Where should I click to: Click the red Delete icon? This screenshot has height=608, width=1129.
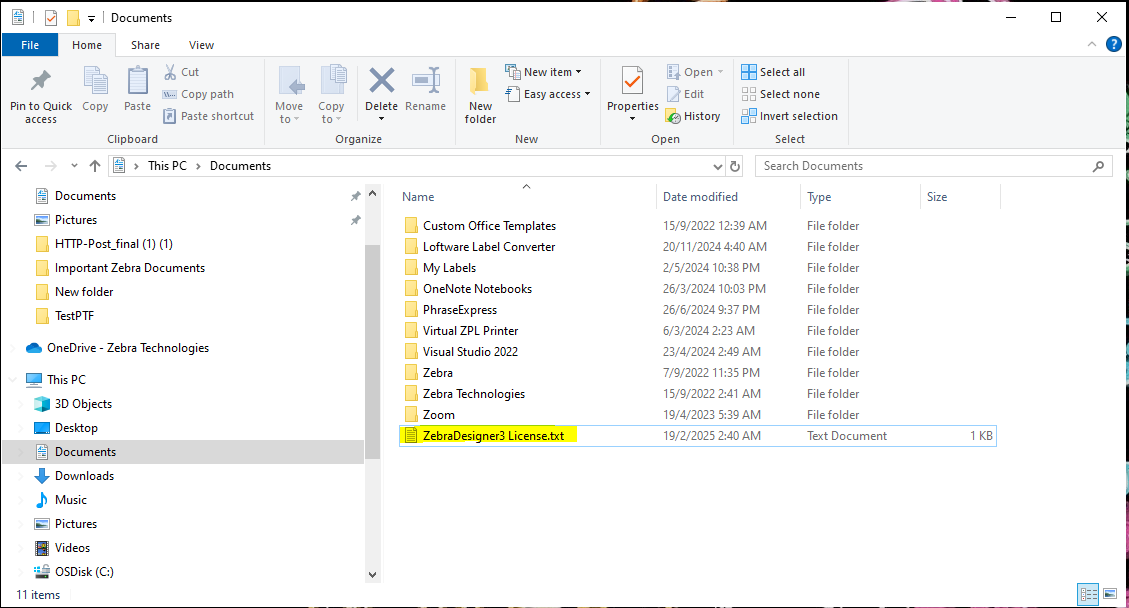pos(381,80)
